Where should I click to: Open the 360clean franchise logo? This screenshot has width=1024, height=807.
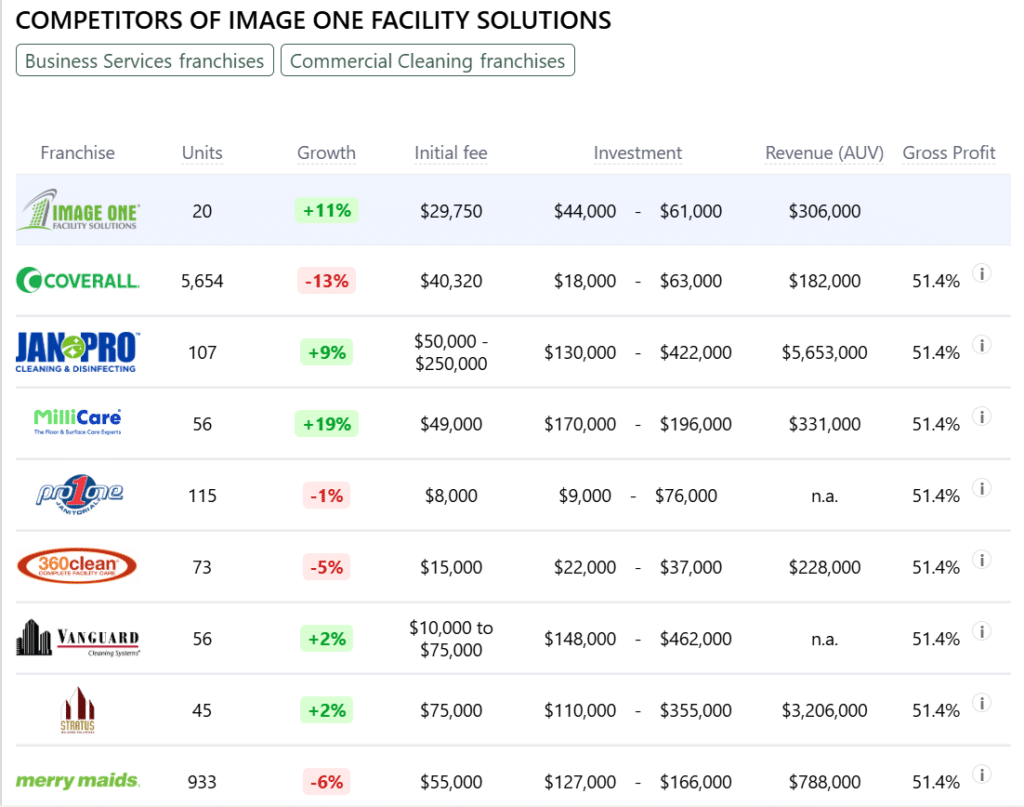coord(77,565)
